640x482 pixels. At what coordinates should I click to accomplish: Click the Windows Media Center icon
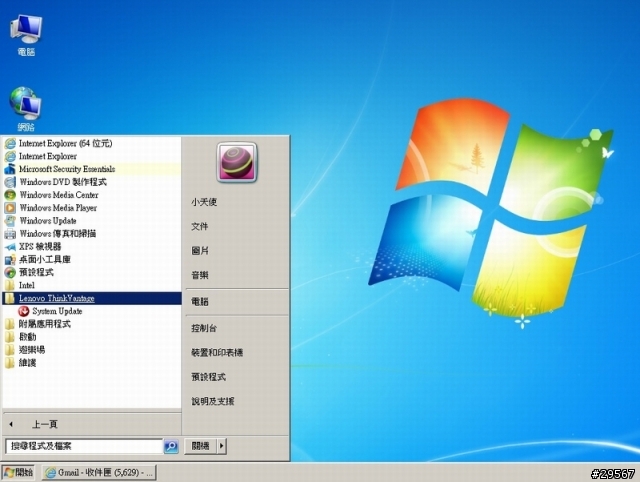click(x=10, y=195)
